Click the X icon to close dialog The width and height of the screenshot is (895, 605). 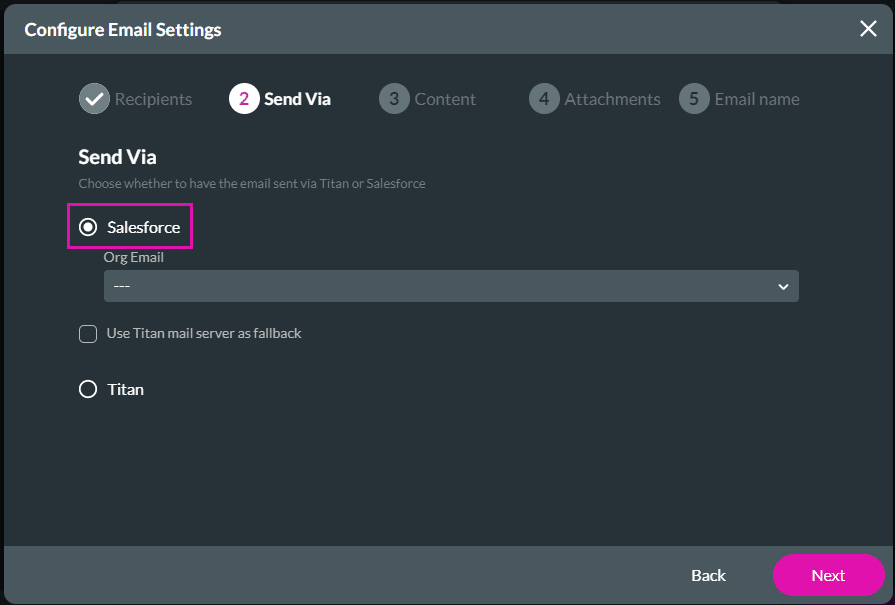pos(868,28)
